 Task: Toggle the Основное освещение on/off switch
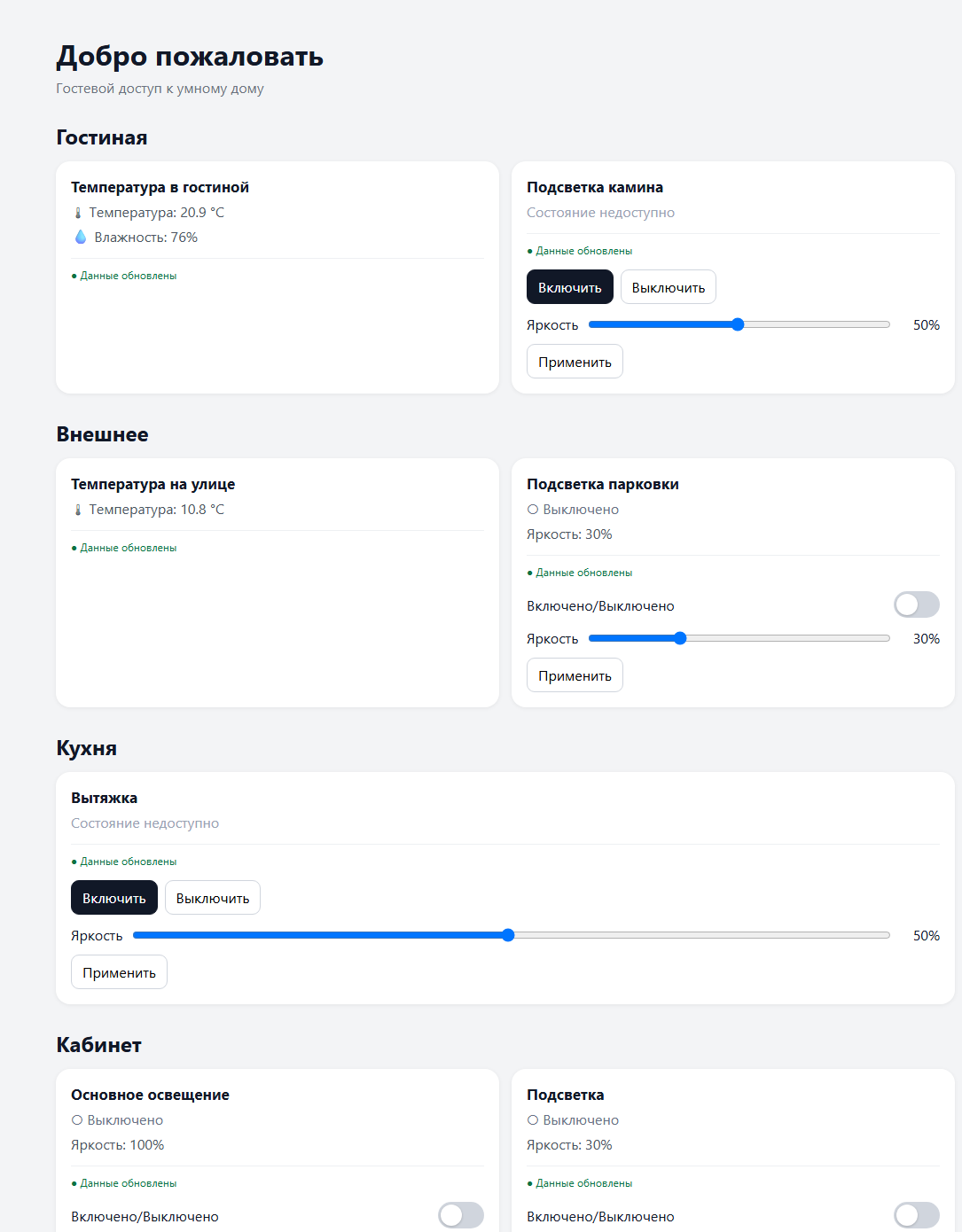point(461,1215)
